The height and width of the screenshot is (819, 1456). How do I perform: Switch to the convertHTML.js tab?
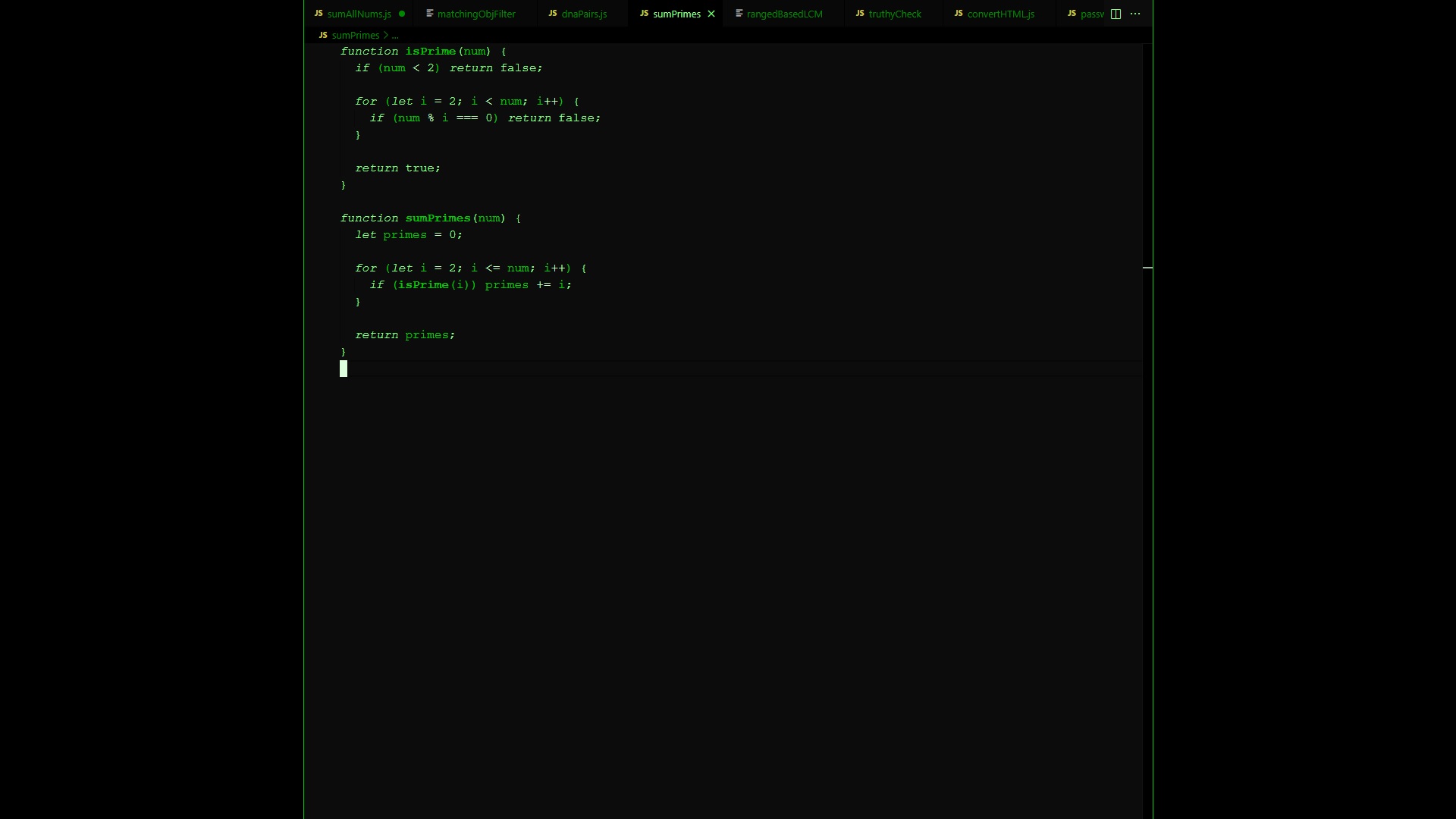tap(1000, 14)
